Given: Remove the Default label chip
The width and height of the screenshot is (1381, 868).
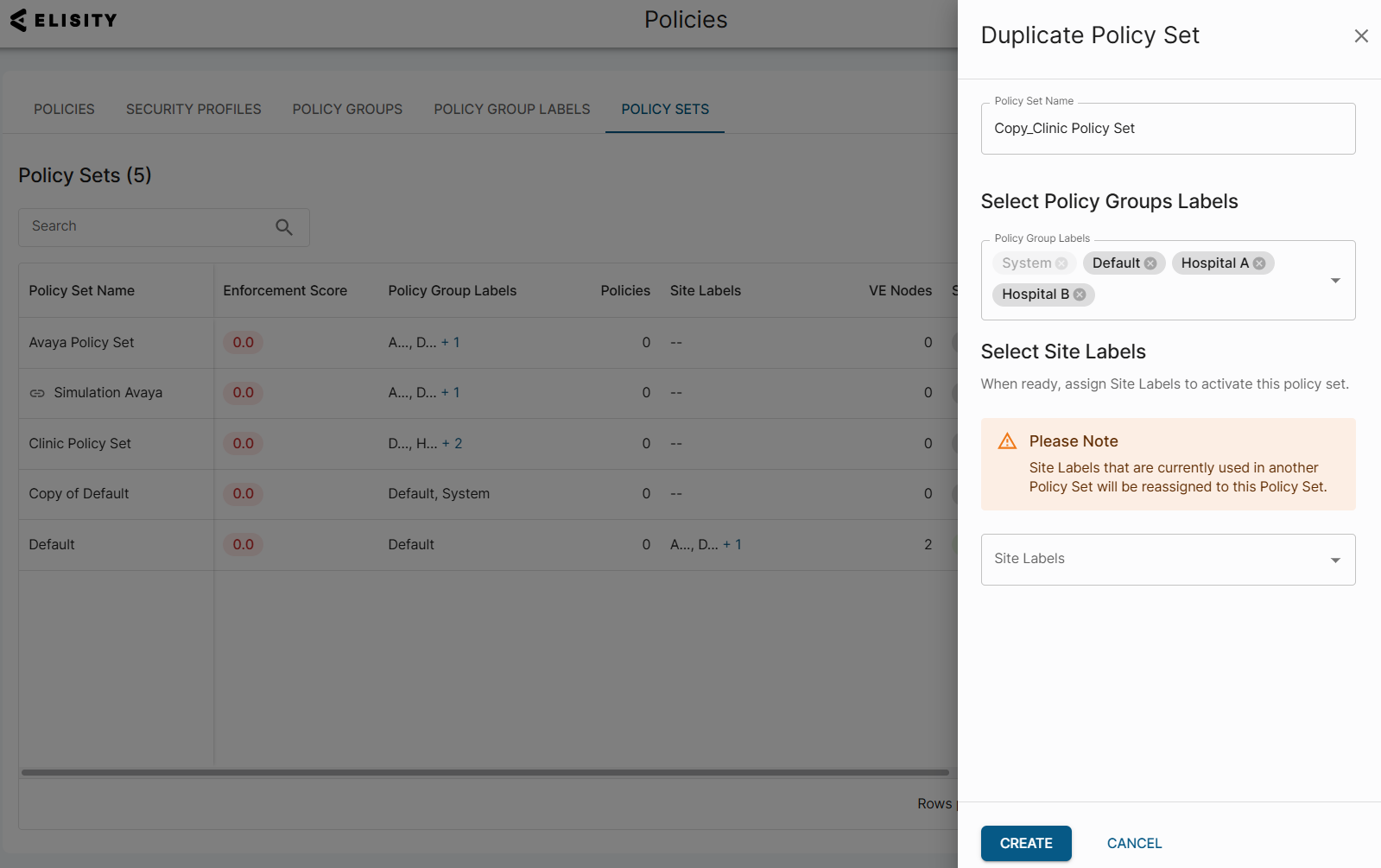Looking at the screenshot, I should coord(1150,263).
